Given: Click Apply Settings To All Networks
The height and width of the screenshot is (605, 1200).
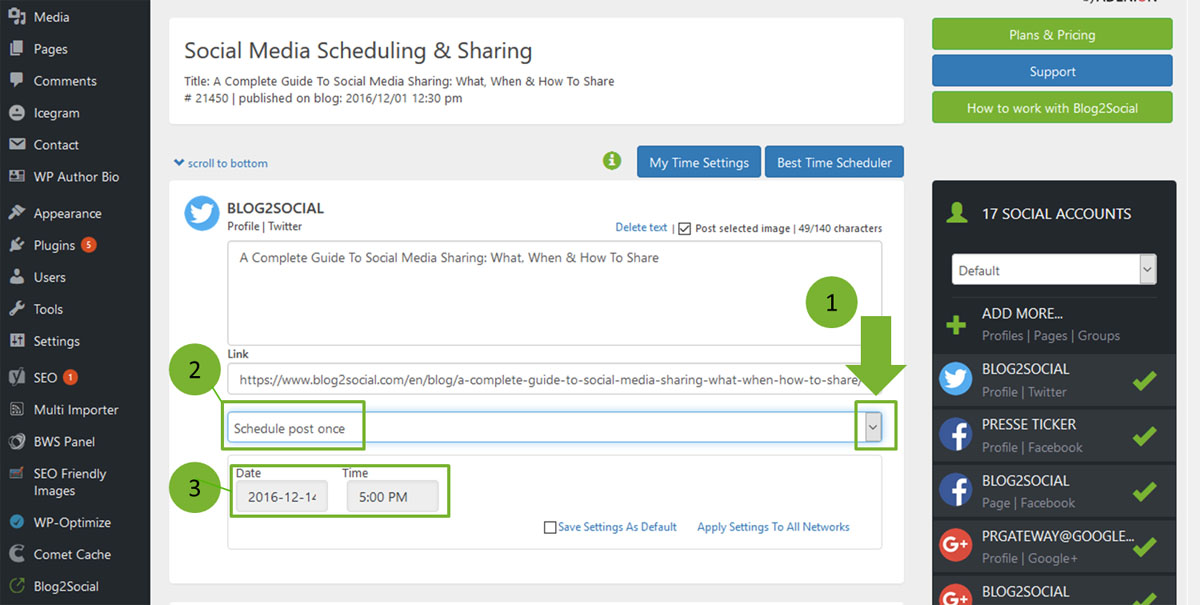Looking at the screenshot, I should (x=773, y=527).
